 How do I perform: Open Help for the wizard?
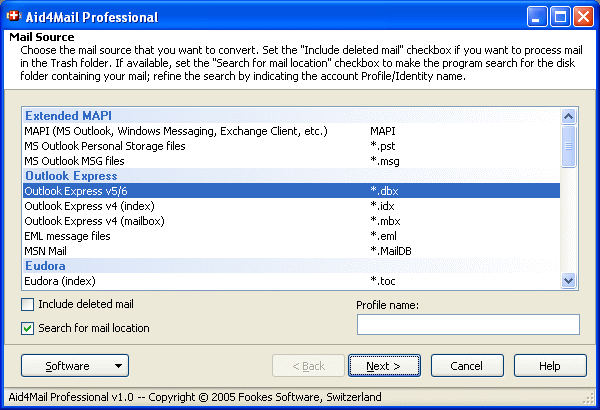pyautogui.click(x=550, y=366)
